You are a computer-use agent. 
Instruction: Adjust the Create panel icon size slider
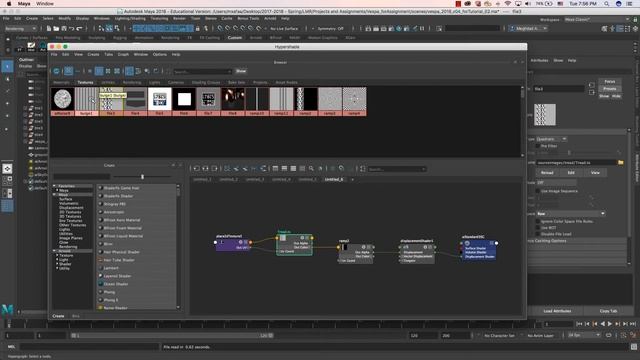[142, 177]
